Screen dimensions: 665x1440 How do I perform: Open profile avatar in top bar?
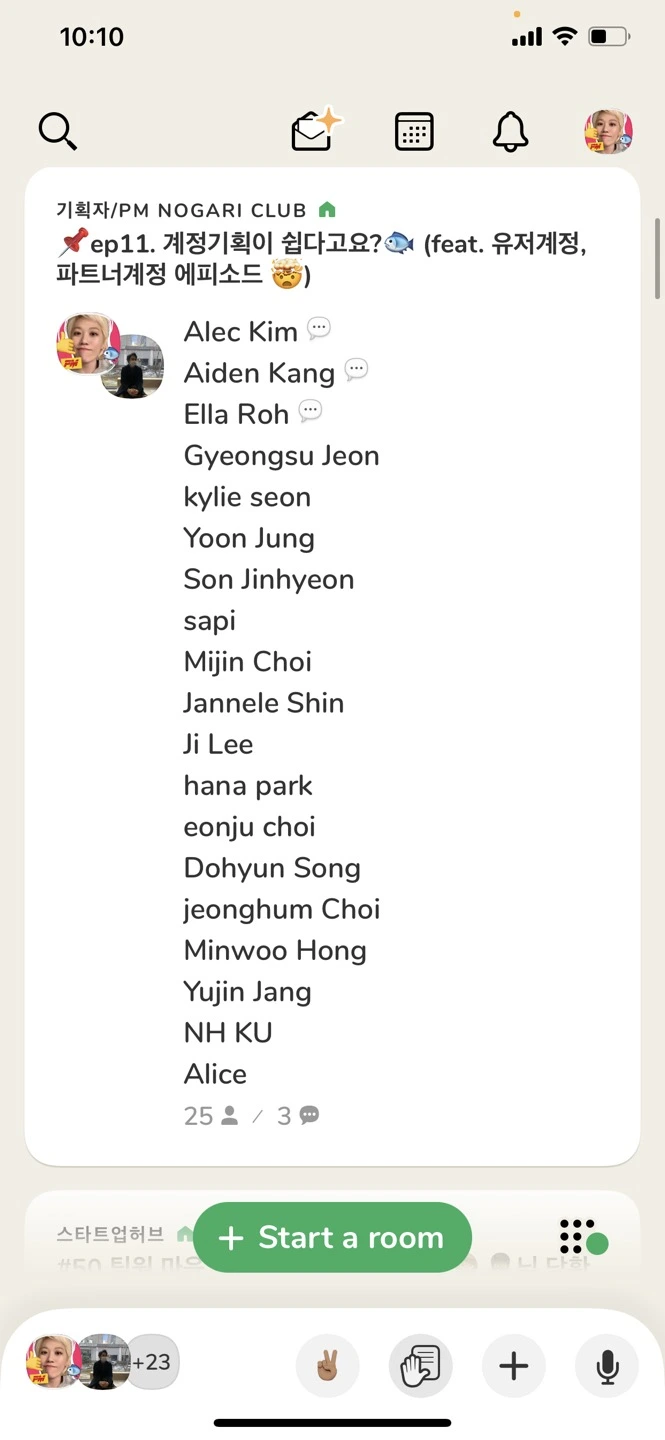tap(608, 131)
